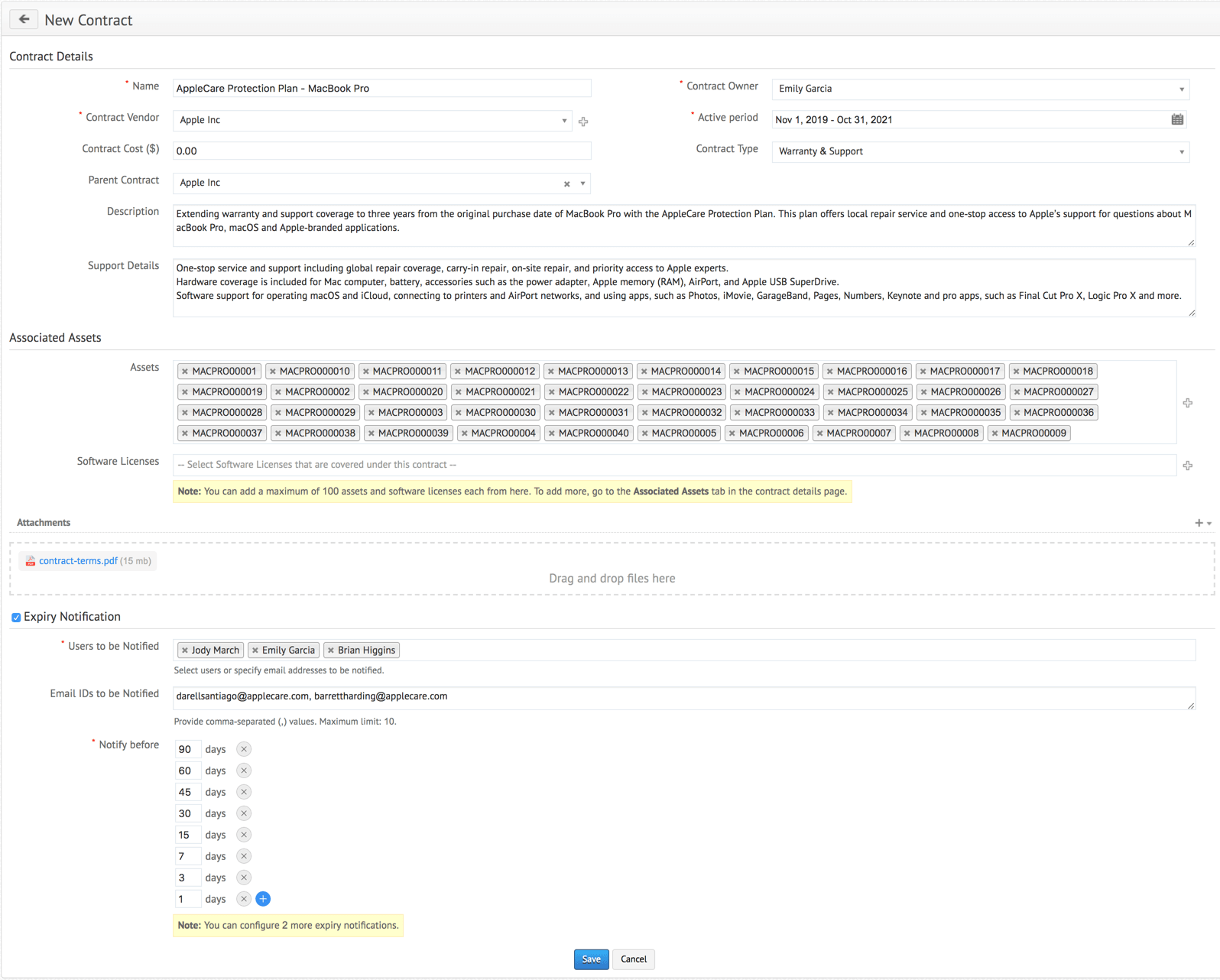Remove the 90 days notification row
This screenshot has height=980, width=1220.
(x=244, y=749)
